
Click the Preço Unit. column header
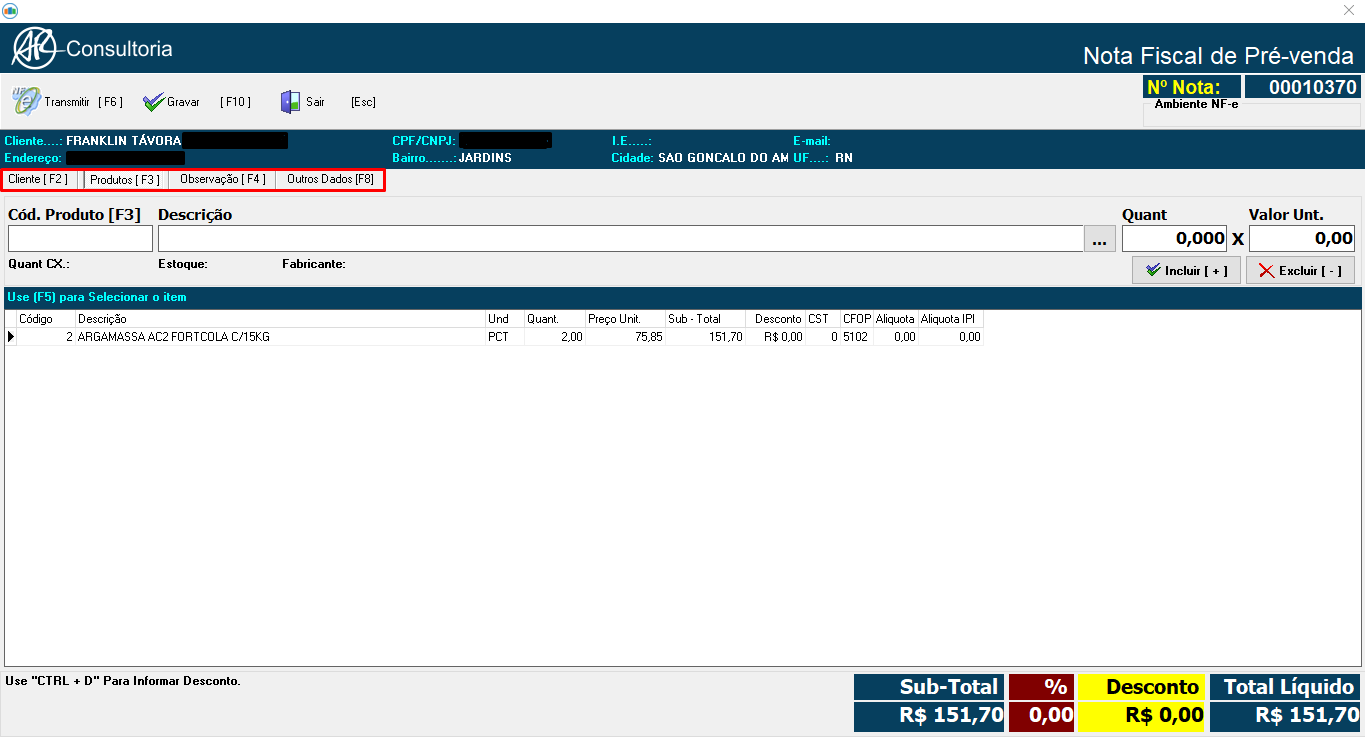coord(625,319)
